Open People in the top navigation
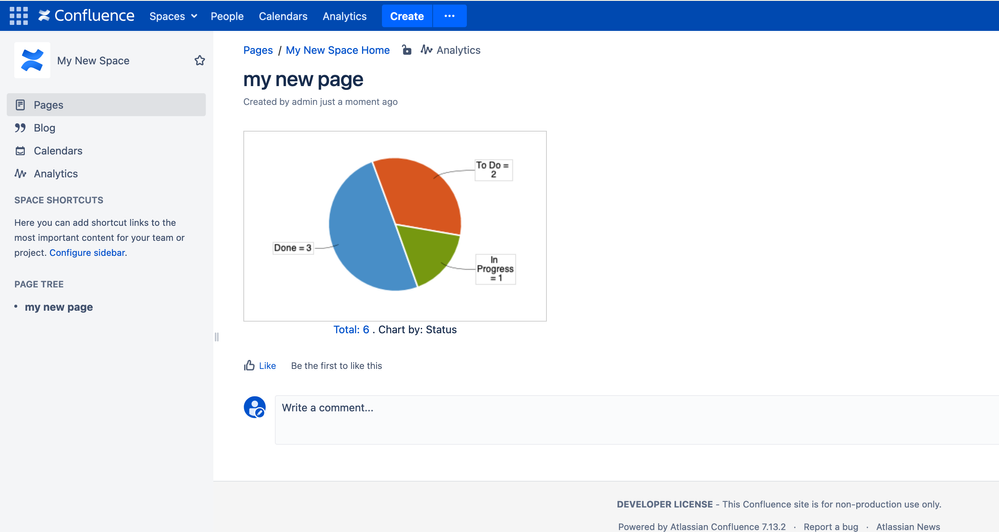The height and width of the screenshot is (532, 999). click(x=227, y=16)
